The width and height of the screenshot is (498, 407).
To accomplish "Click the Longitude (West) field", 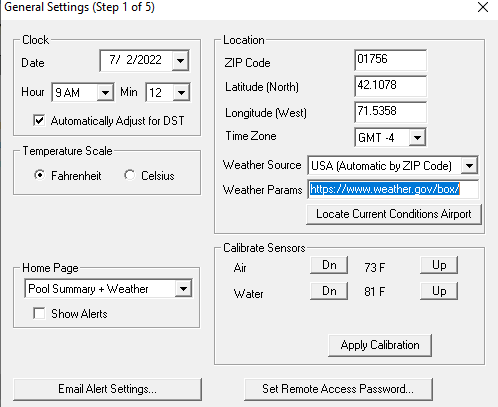I will tap(390, 112).
